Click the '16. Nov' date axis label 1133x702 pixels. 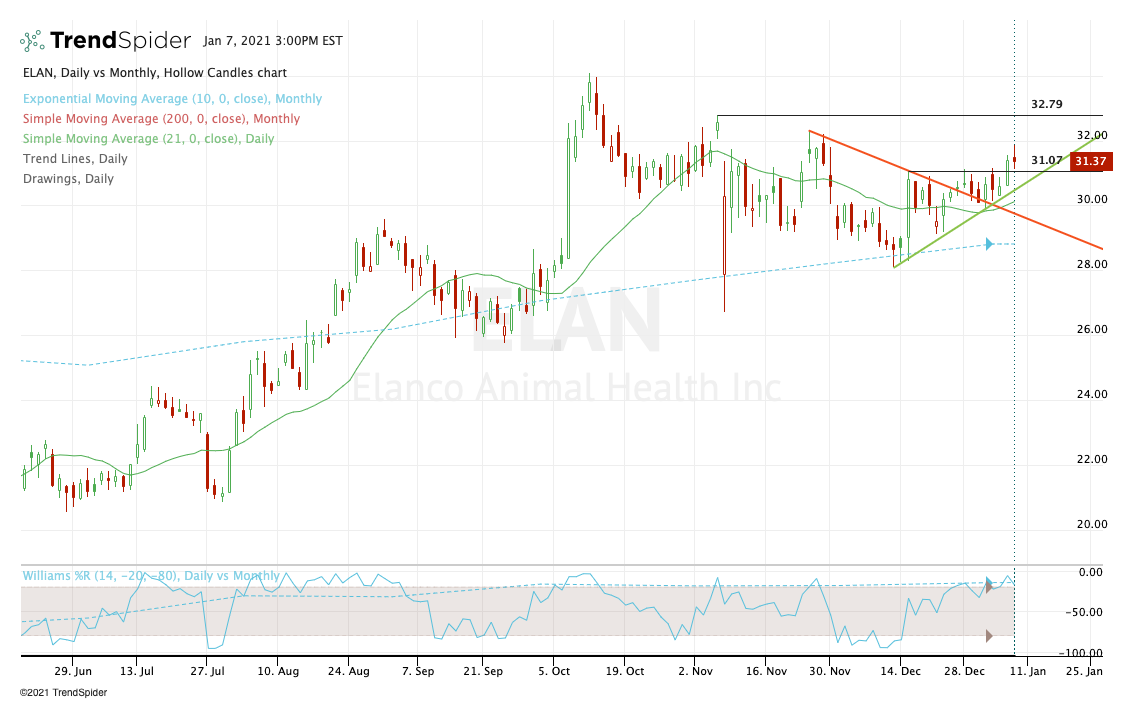tap(766, 671)
